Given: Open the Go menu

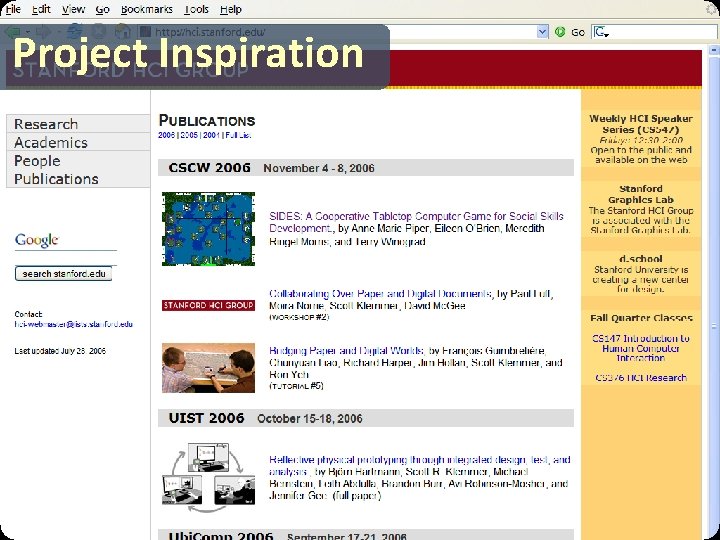Looking at the screenshot, I should pyautogui.click(x=102, y=9).
